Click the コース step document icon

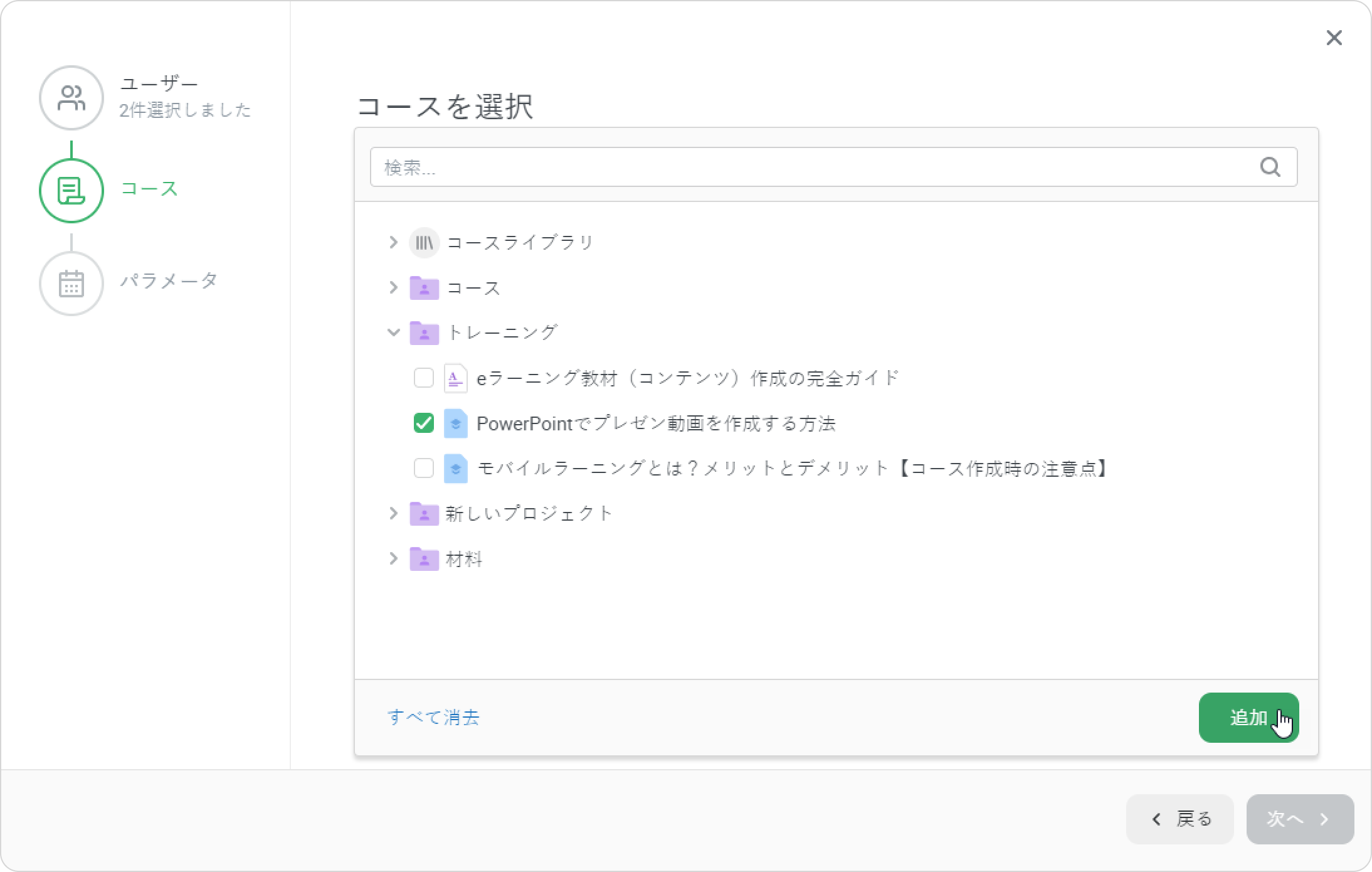pos(71,190)
